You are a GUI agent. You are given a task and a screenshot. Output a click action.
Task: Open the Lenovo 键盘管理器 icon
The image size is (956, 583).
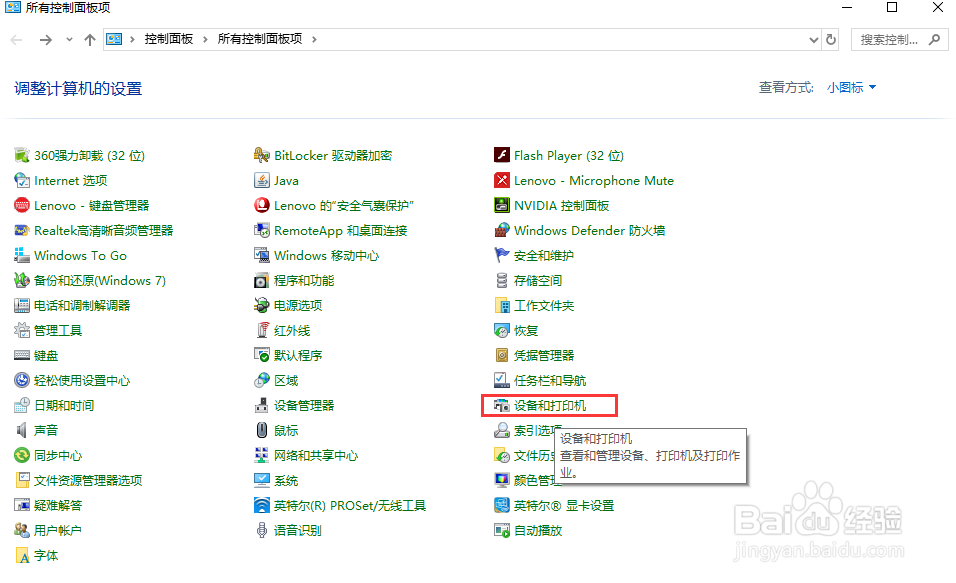point(22,206)
